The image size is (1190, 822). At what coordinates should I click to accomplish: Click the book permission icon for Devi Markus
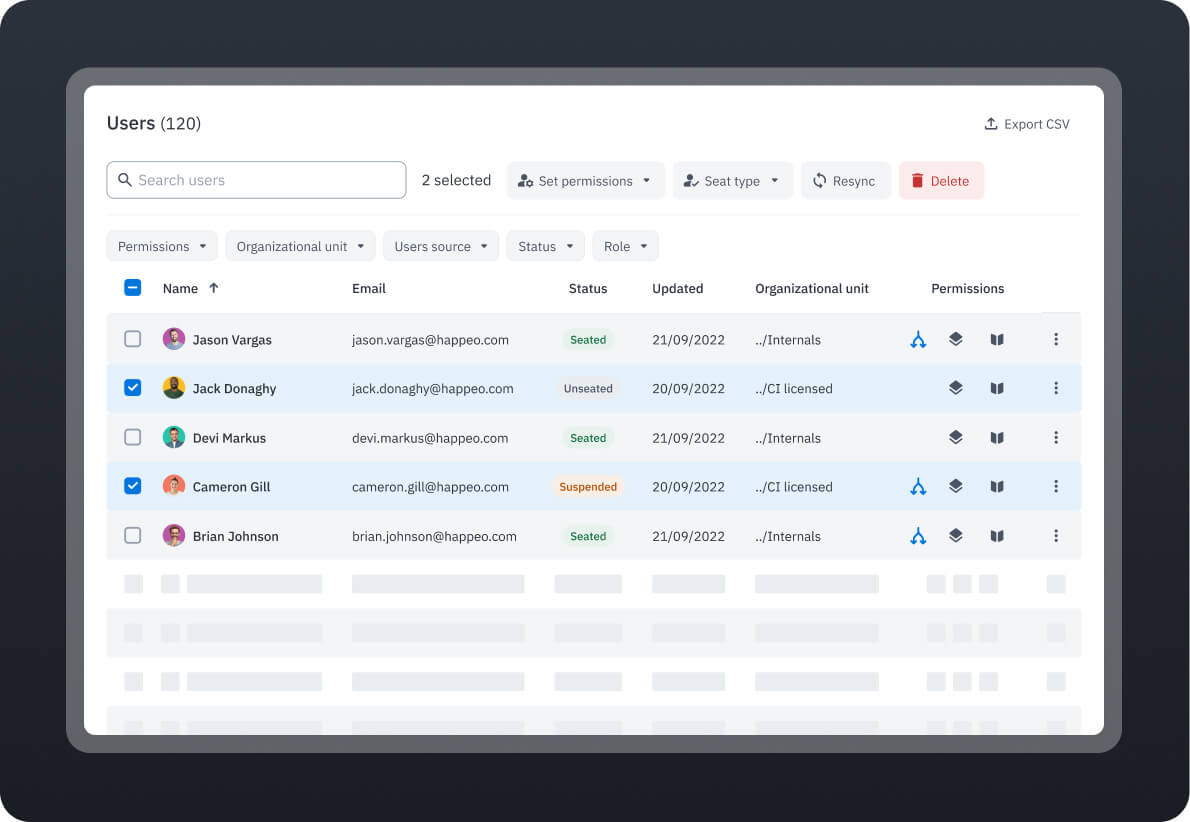coord(997,438)
